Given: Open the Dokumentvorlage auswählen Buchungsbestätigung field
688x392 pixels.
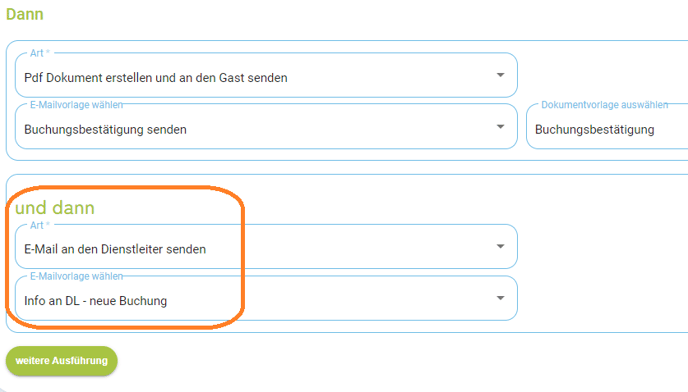Looking at the screenshot, I should [x=607, y=126].
